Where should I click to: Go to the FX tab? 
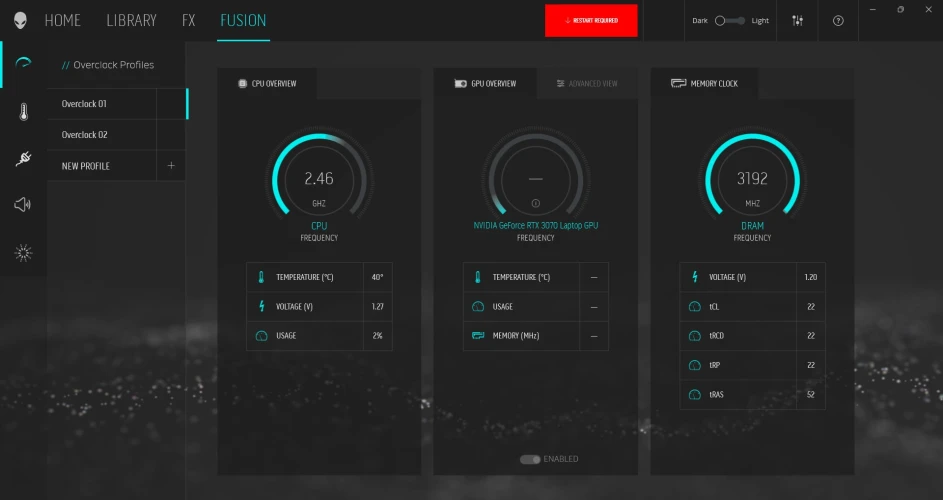188,20
